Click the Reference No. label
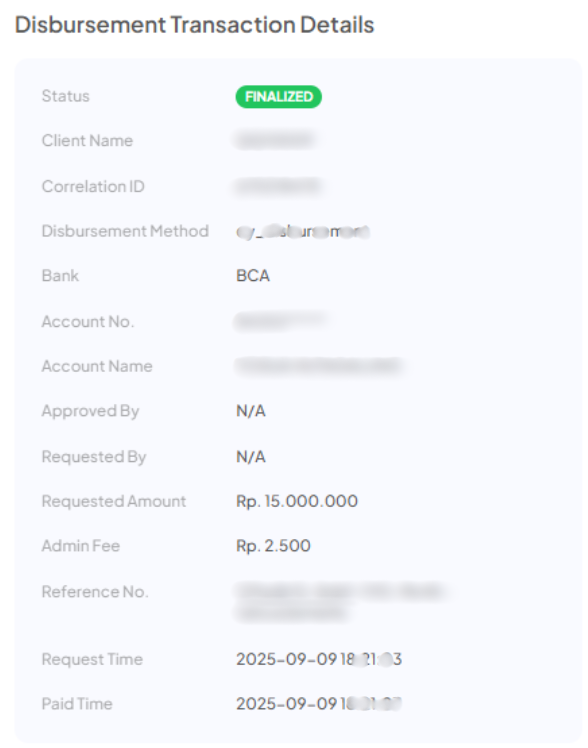 click(95, 592)
